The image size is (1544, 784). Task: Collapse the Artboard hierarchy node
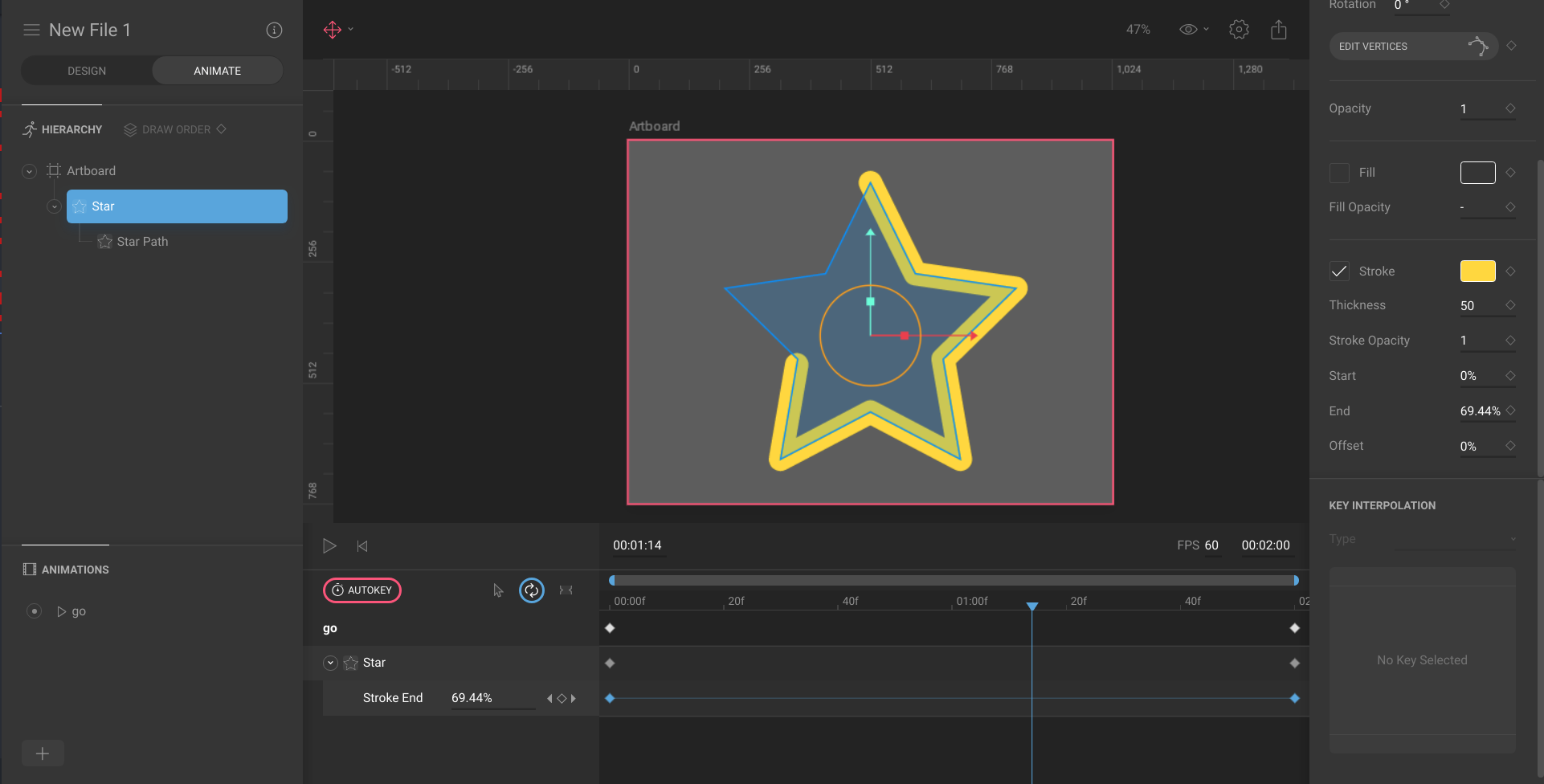tap(30, 171)
